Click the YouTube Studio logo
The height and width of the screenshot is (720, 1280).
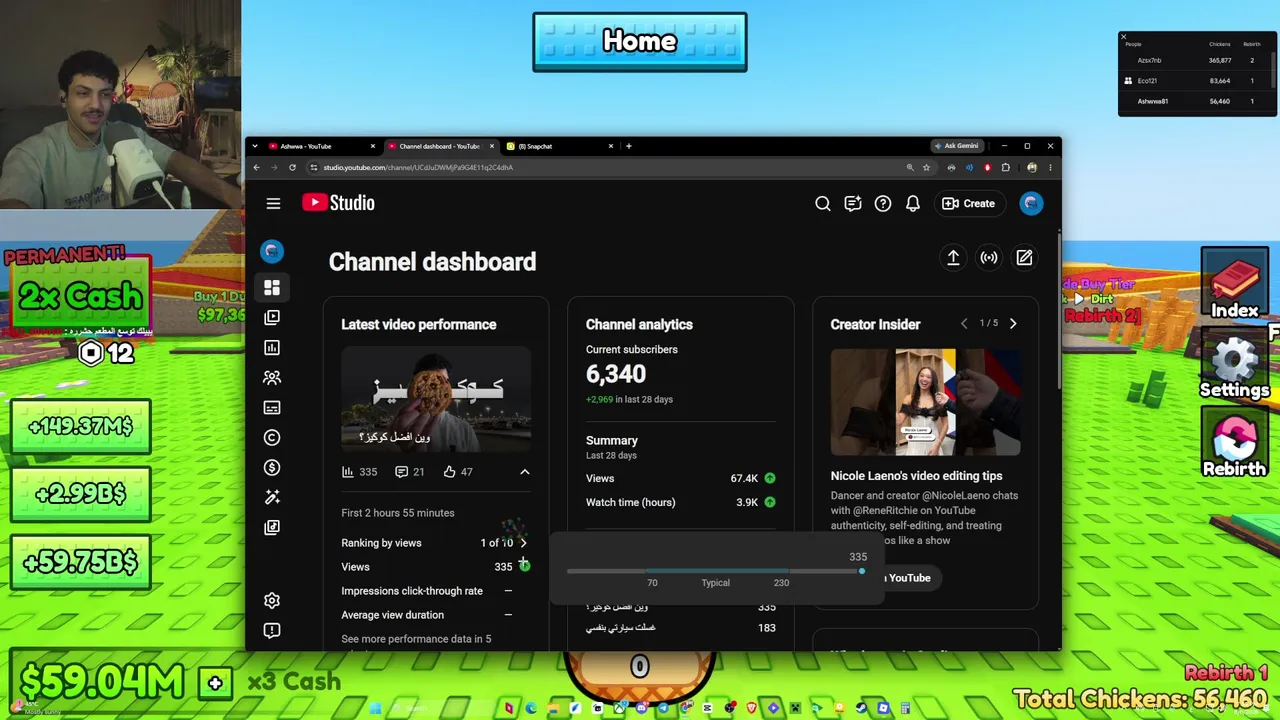point(339,203)
